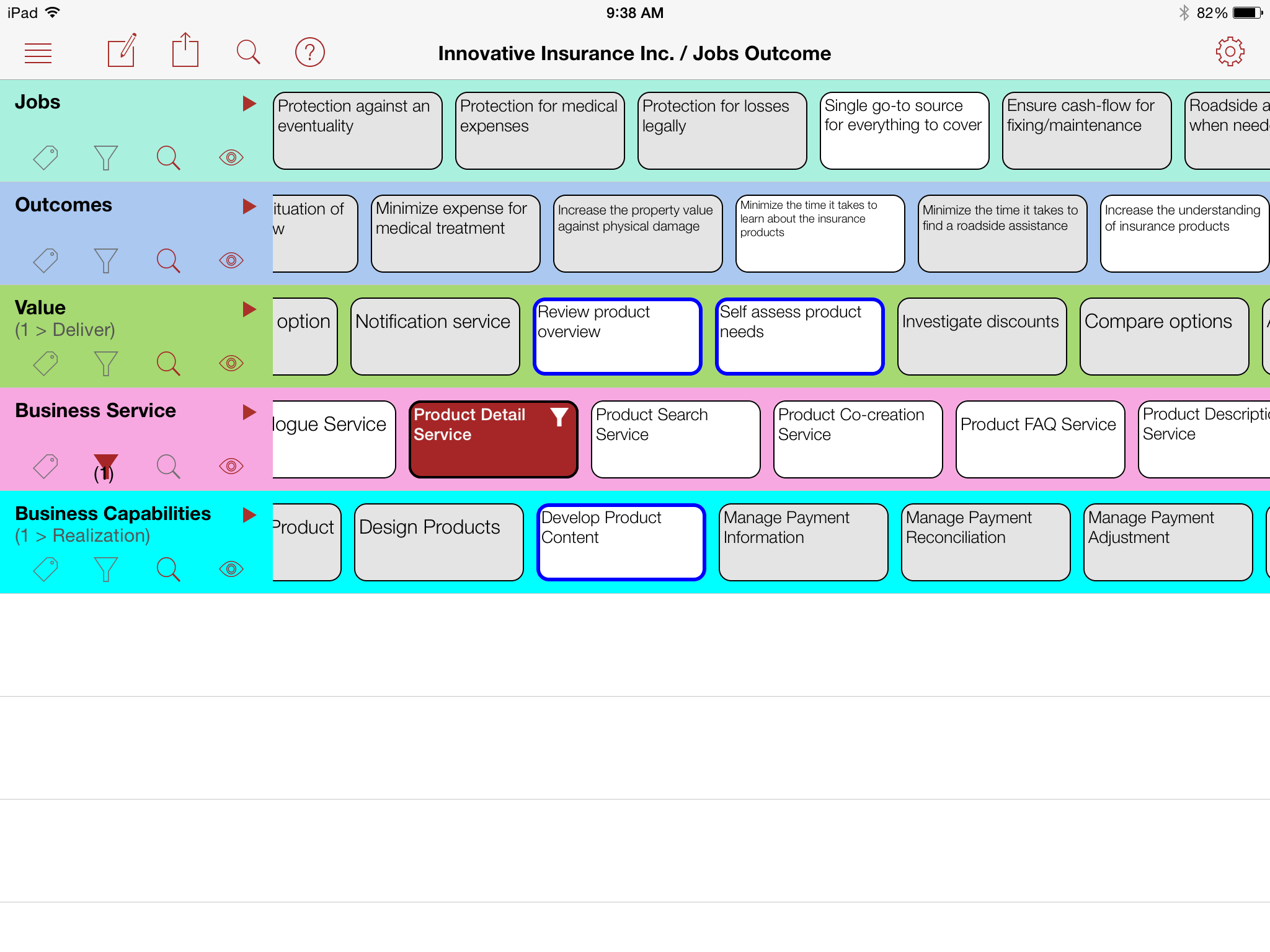
Task: Expand the Business Capabilities row triangle
Action: (x=249, y=514)
